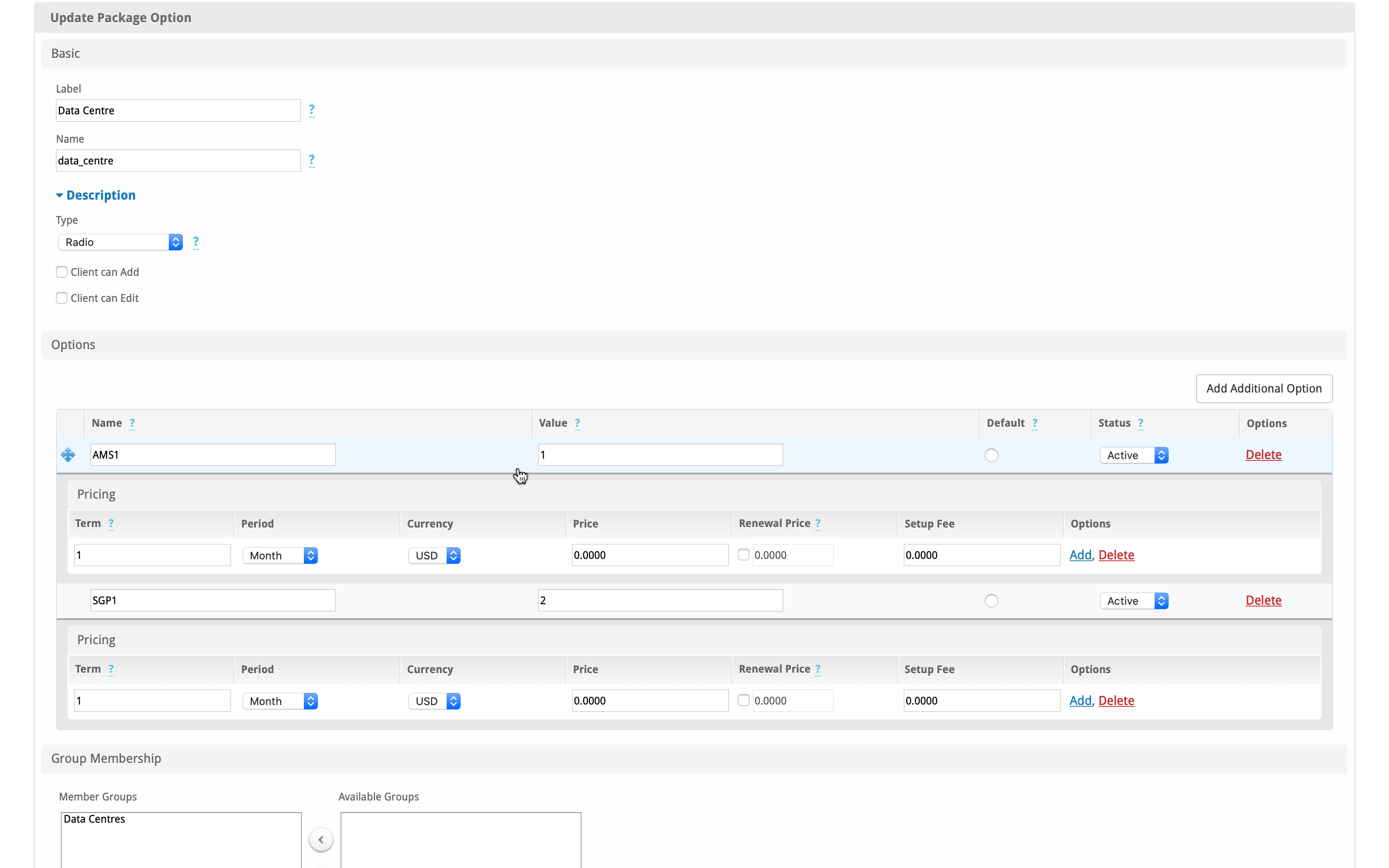Click the left arrow button between group lists
The width and height of the screenshot is (1389, 868).
pyautogui.click(x=321, y=839)
